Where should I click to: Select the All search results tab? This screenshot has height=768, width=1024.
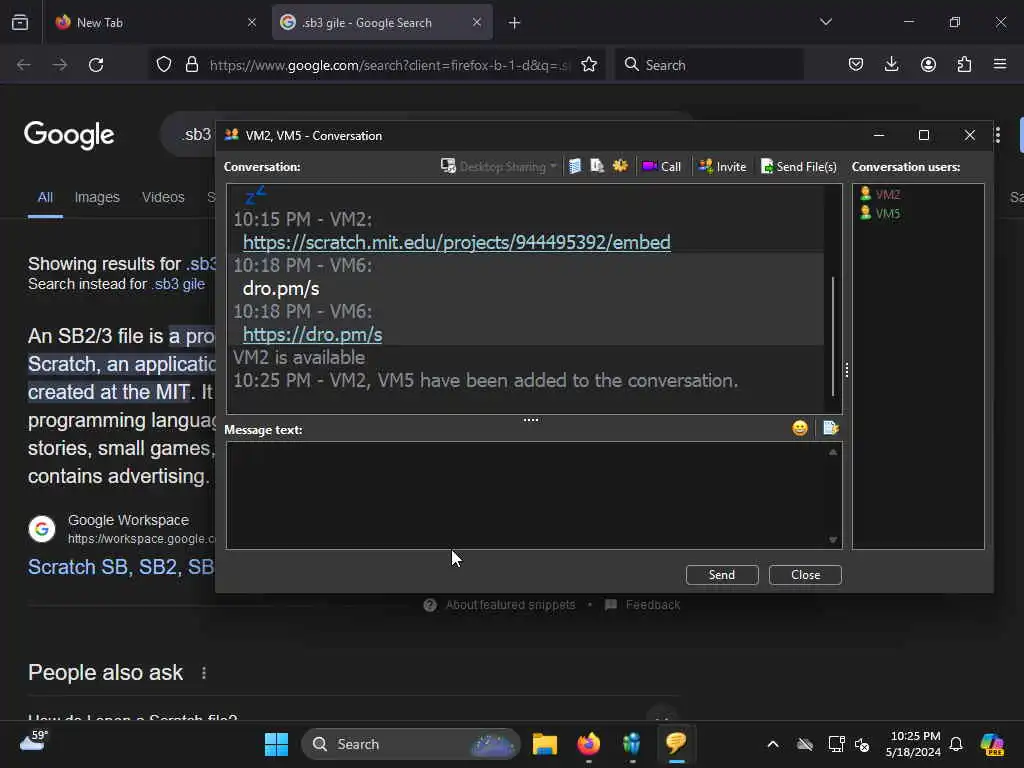click(45, 197)
